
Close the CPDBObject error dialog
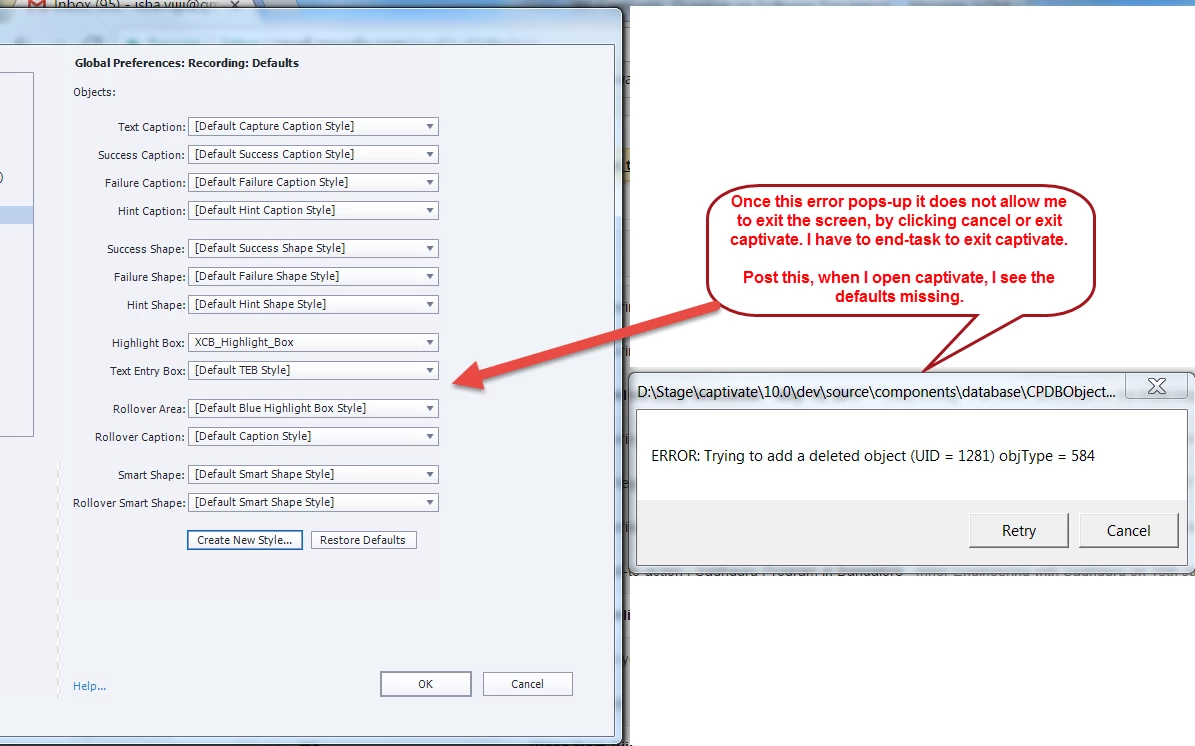click(x=1157, y=386)
